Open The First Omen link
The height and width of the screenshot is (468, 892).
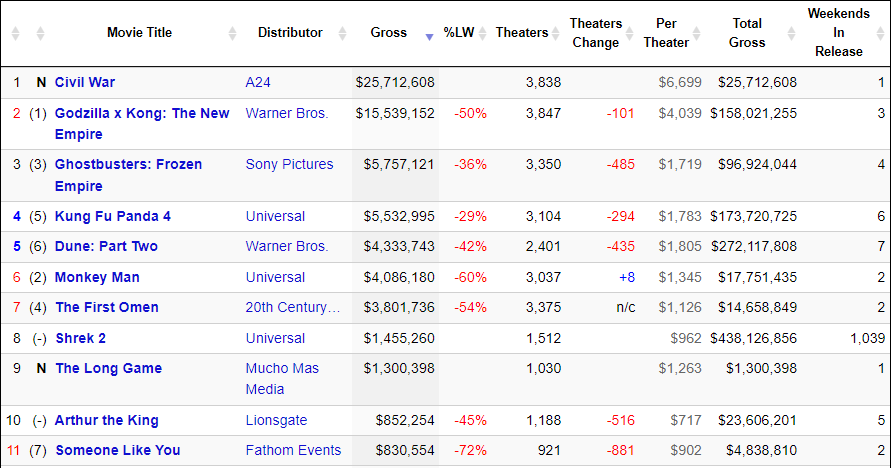107,308
